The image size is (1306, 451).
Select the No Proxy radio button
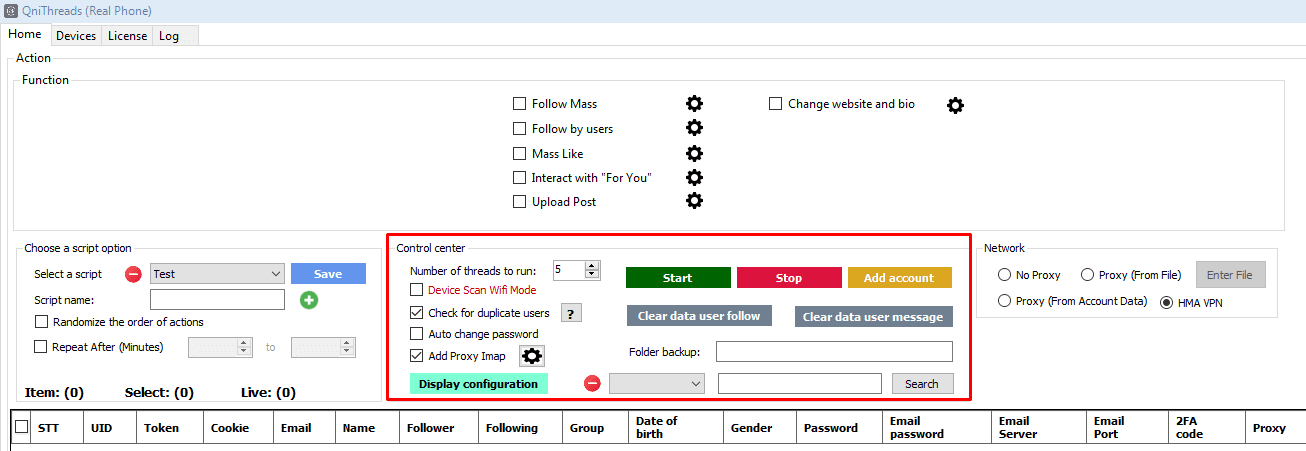[1004, 275]
